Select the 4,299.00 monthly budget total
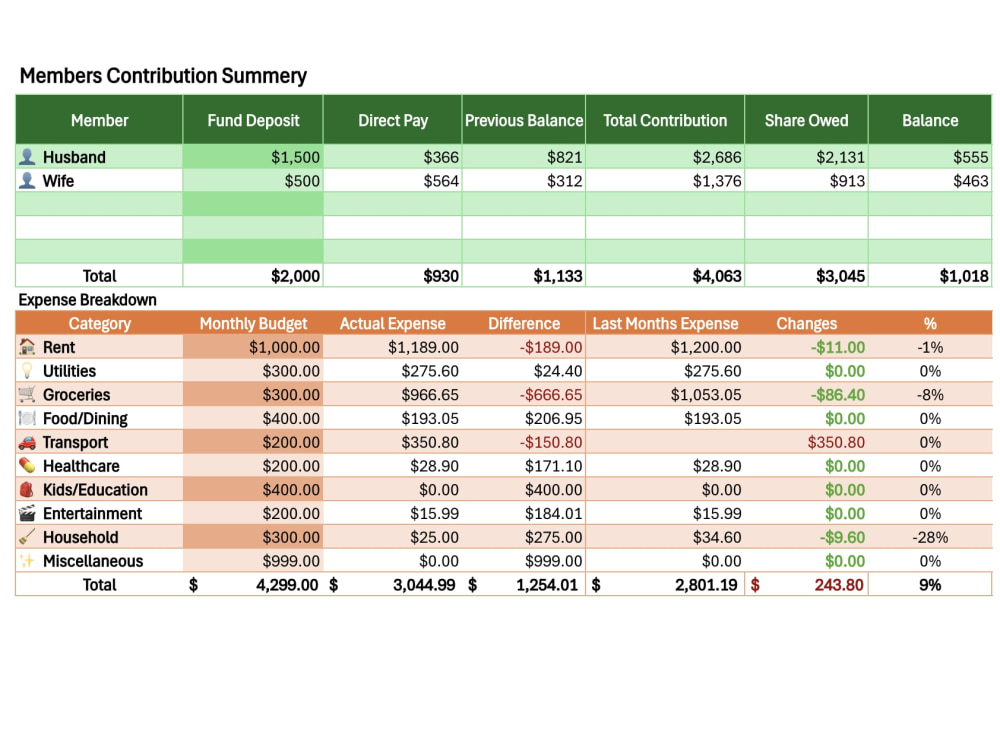Screen dimensions: 1000x750 253,585
